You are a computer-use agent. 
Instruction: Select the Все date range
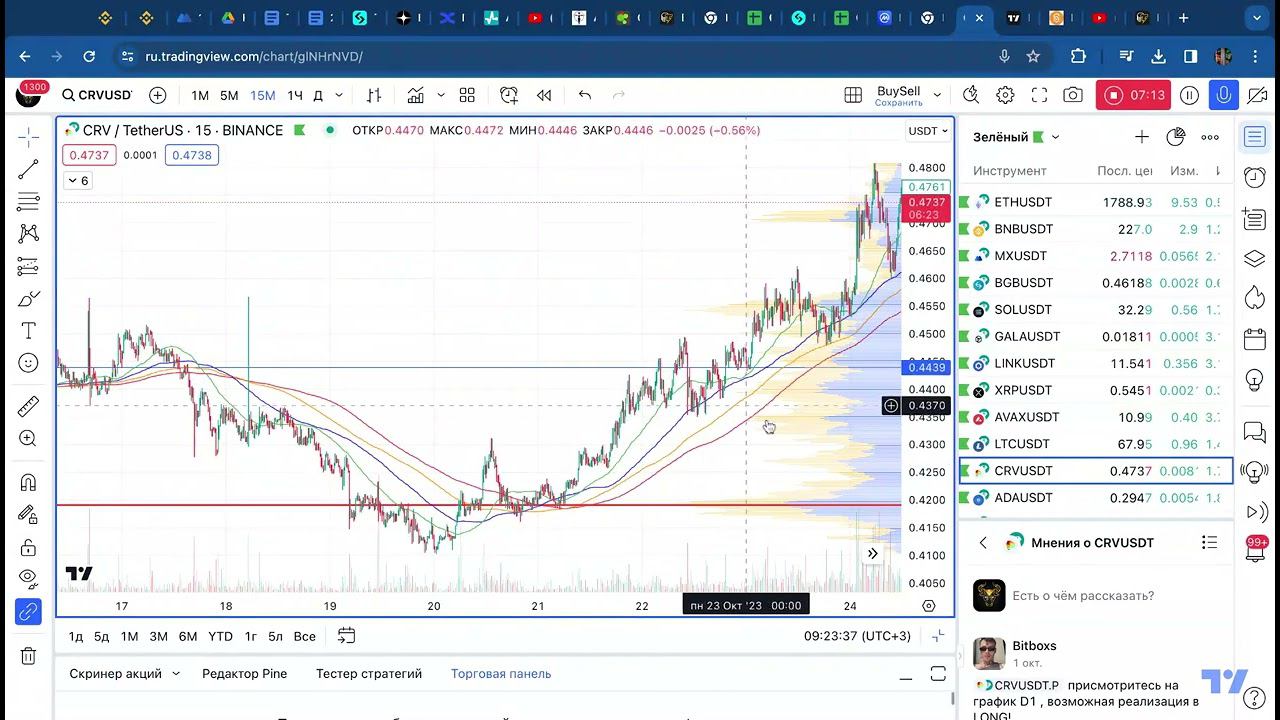point(305,636)
